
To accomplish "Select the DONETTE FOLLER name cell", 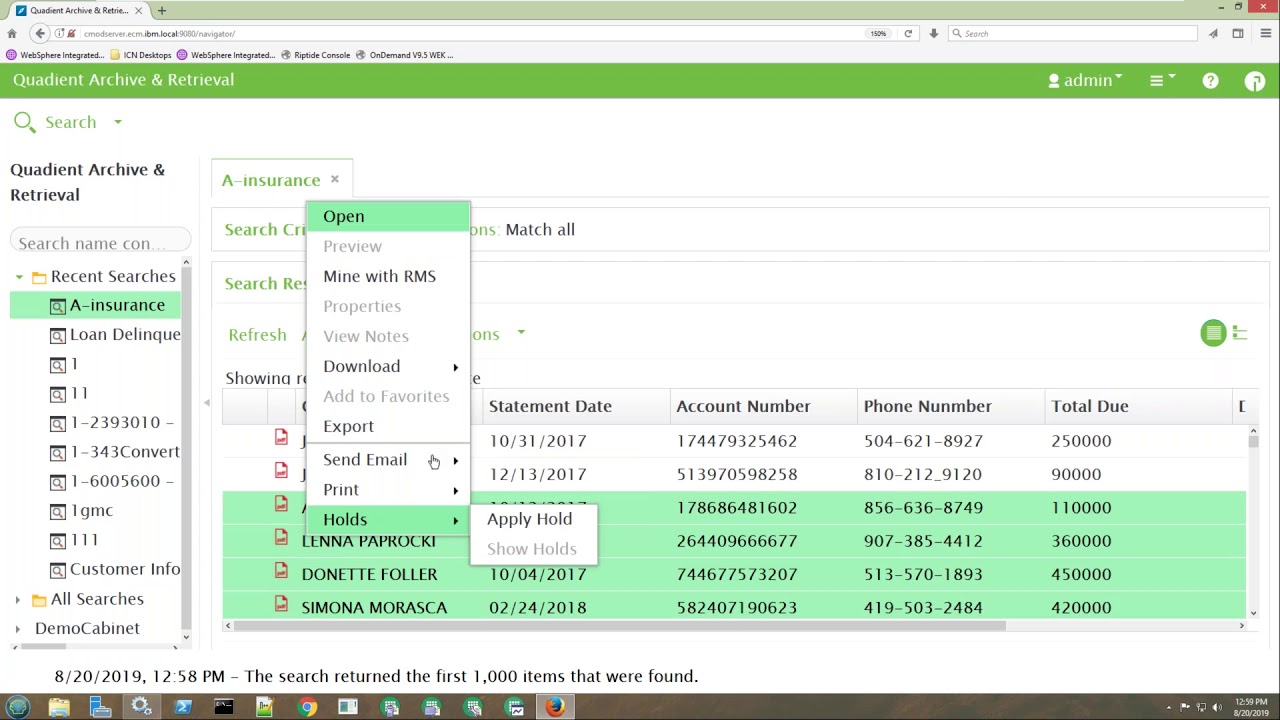I will 369,574.
